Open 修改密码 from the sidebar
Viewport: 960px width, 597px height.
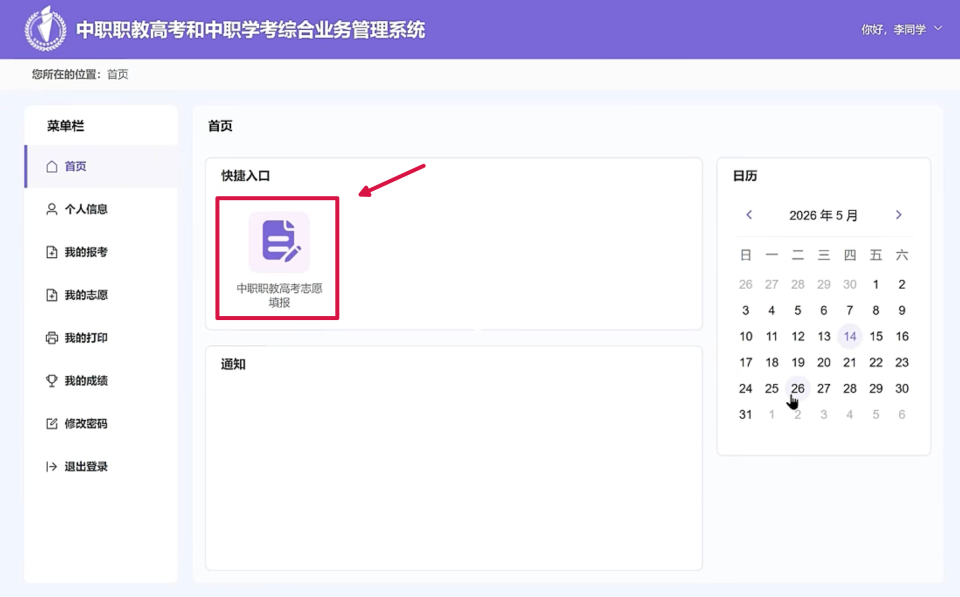click(101, 424)
